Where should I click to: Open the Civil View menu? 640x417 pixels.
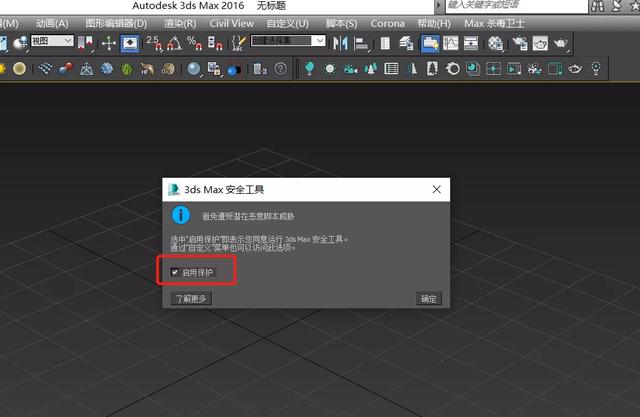[231, 24]
